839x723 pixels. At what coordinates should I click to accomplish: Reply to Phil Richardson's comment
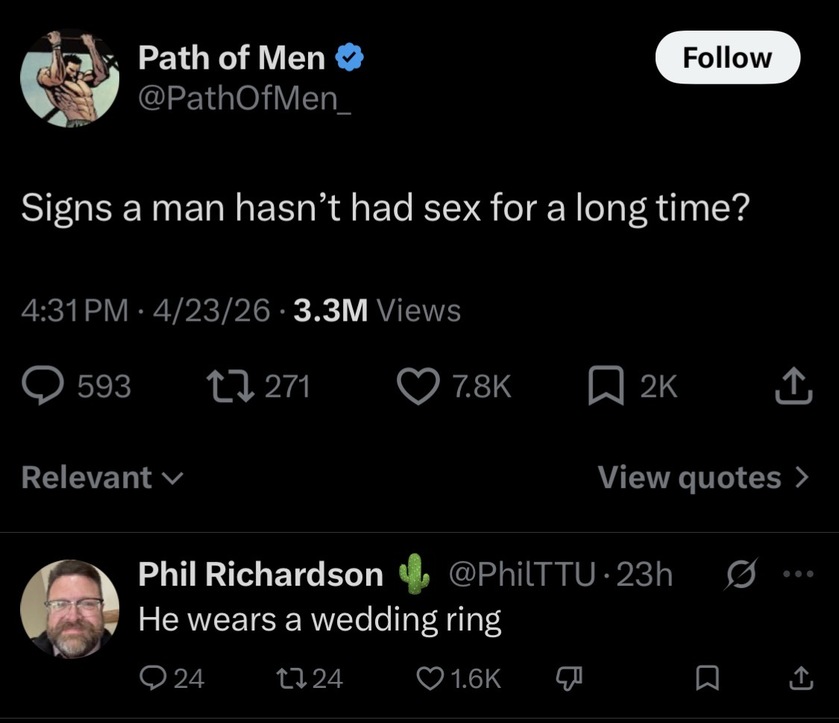[153, 679]
